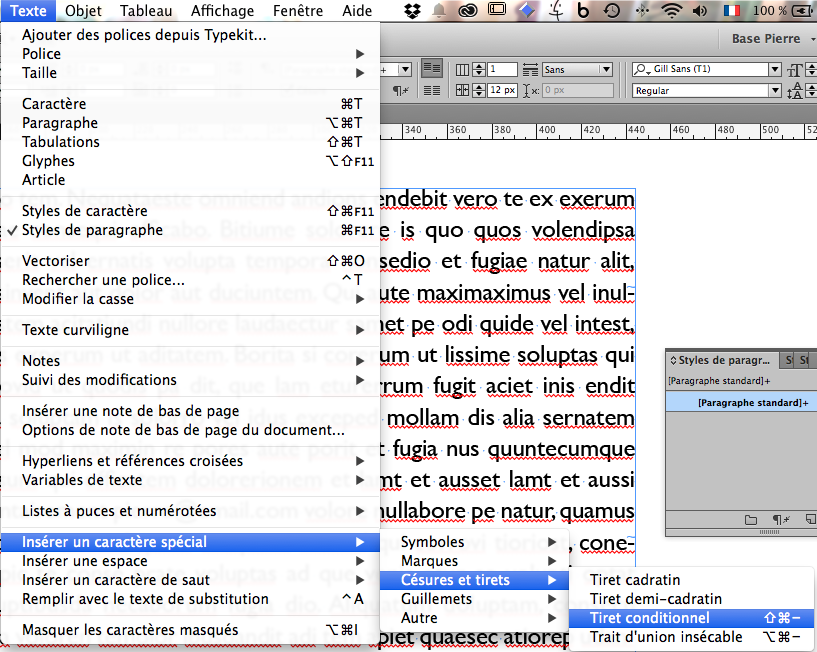This screenshot has height=652, width=817.
Task: Clear overrides in the paragraph styles panel
Action: click(x=781, y=520)
